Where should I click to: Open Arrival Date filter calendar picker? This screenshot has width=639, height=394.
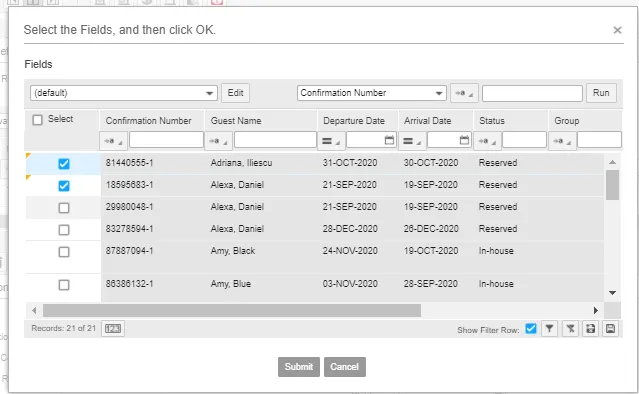coord(464,140)
